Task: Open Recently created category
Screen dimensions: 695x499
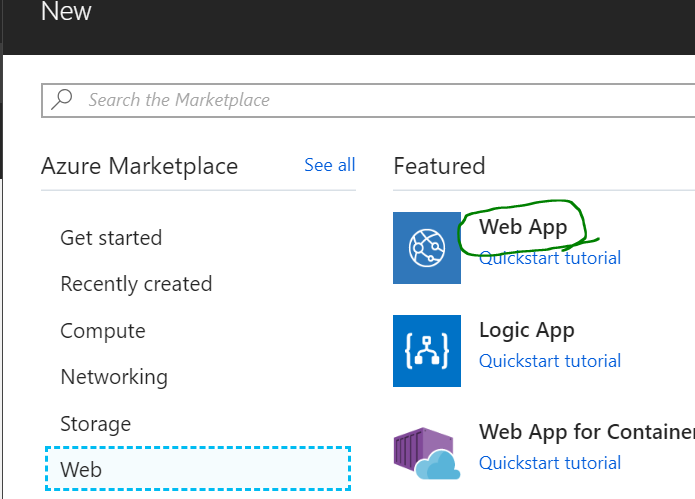Action: (136, 284)
